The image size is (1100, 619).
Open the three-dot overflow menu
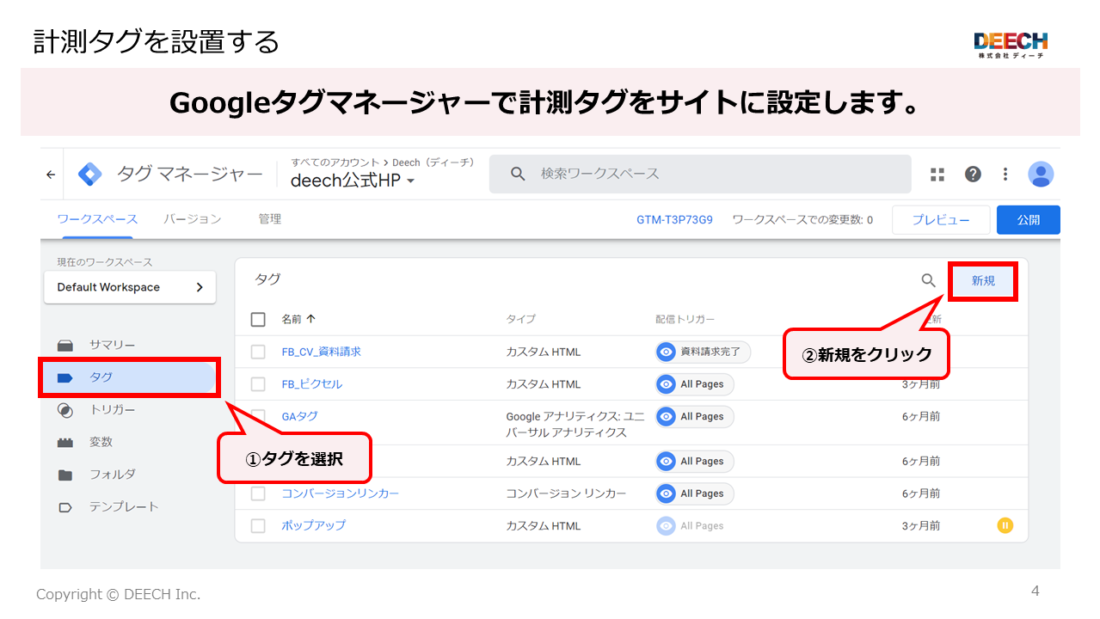point(1005,174)
